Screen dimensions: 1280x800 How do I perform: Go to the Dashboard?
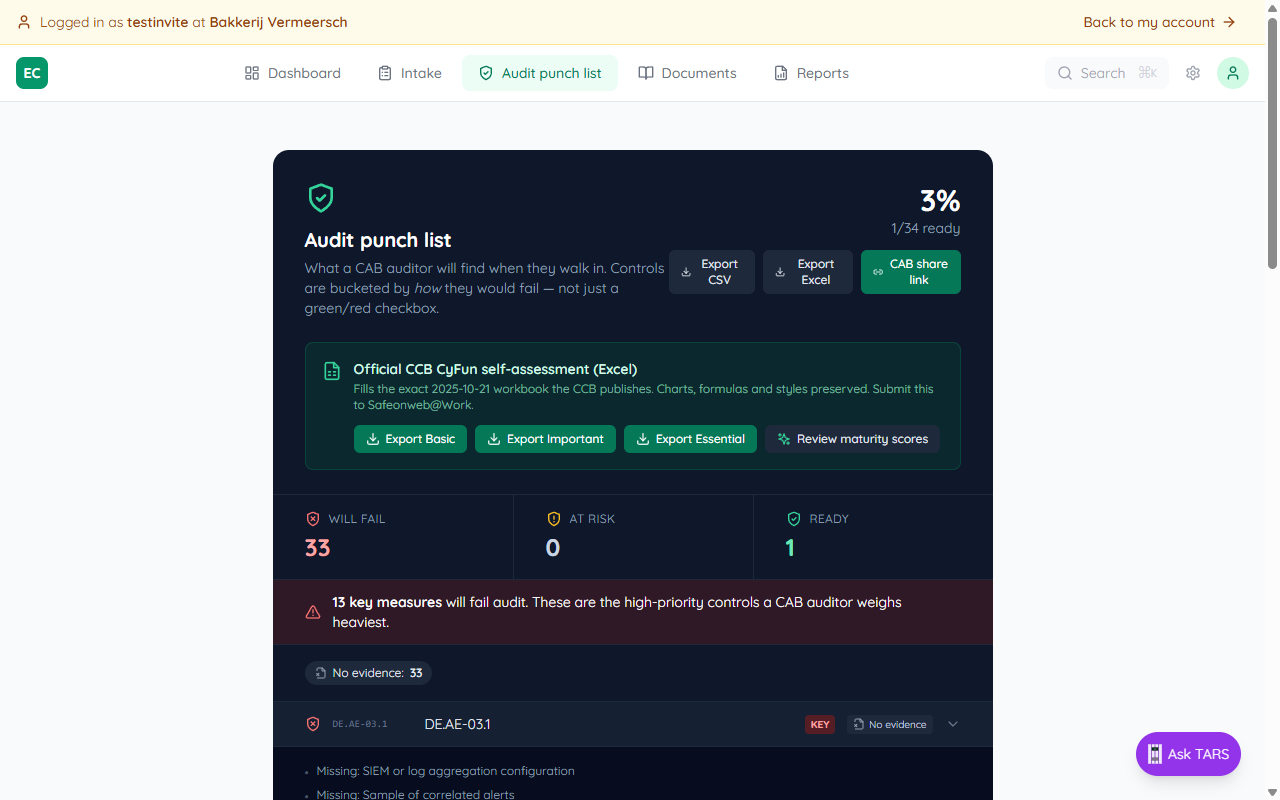pos(292,72)
